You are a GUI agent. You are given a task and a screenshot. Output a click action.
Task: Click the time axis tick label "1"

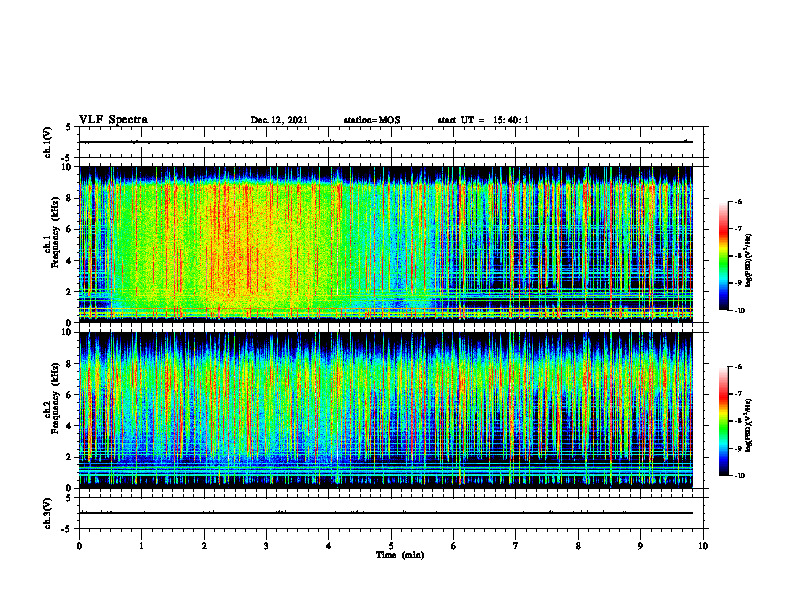[x=141, y=546]
